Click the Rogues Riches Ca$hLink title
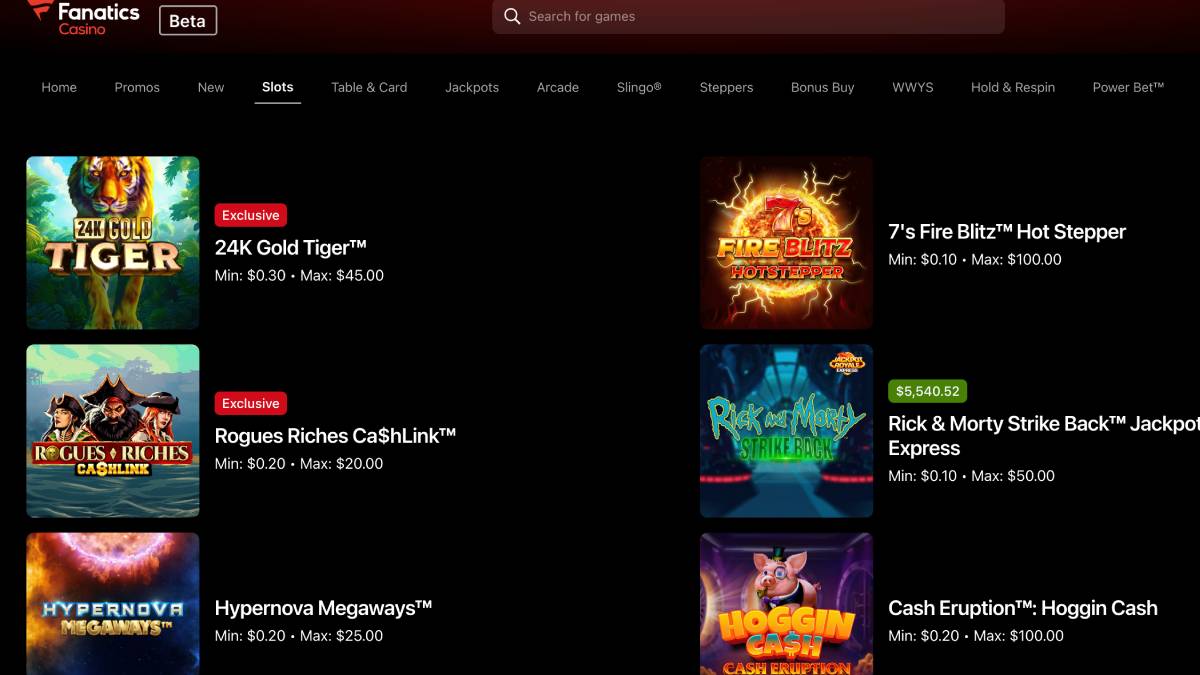 pos(335,436)
